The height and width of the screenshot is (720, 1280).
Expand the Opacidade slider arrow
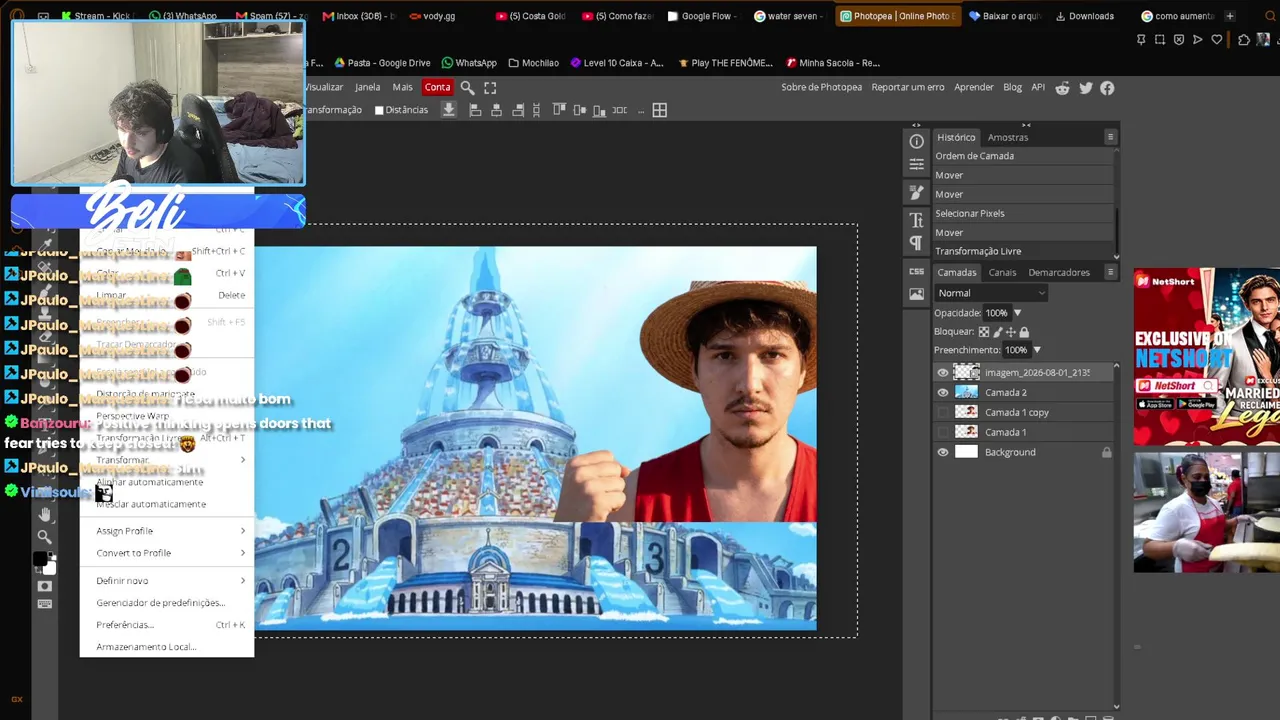pyautogui.click(x=1017, y=313)
